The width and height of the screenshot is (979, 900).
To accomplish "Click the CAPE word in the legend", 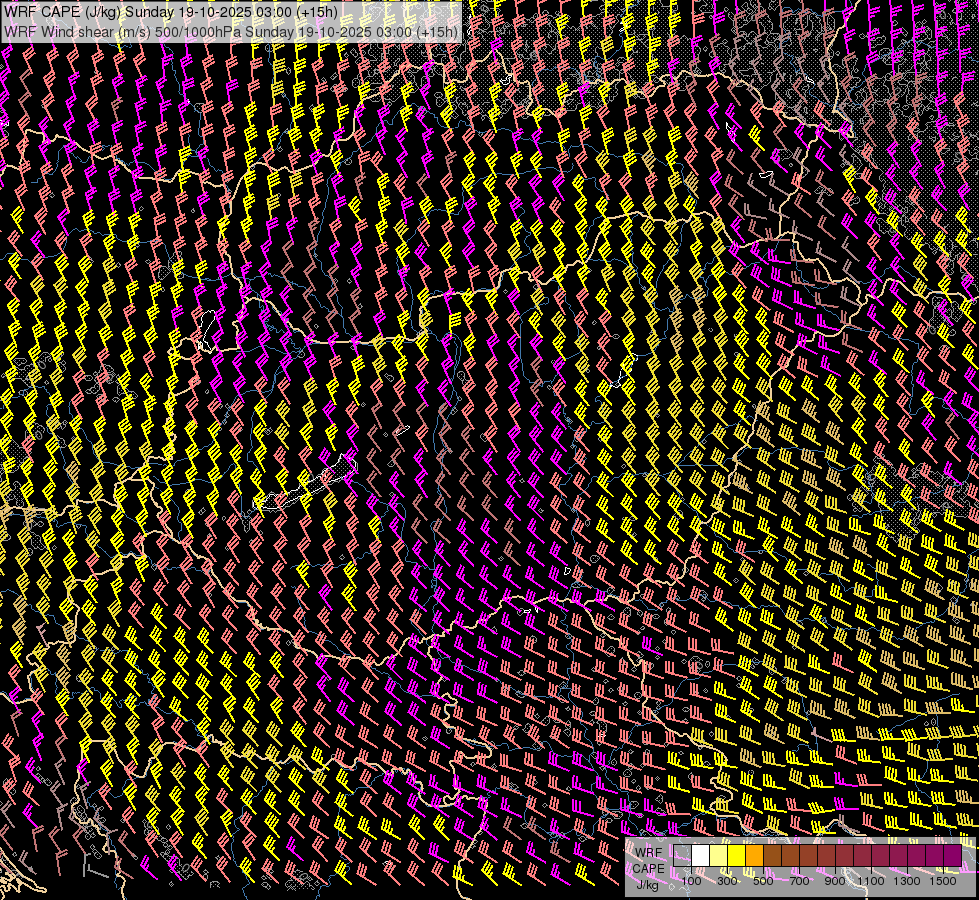I will tap(648, 869).
